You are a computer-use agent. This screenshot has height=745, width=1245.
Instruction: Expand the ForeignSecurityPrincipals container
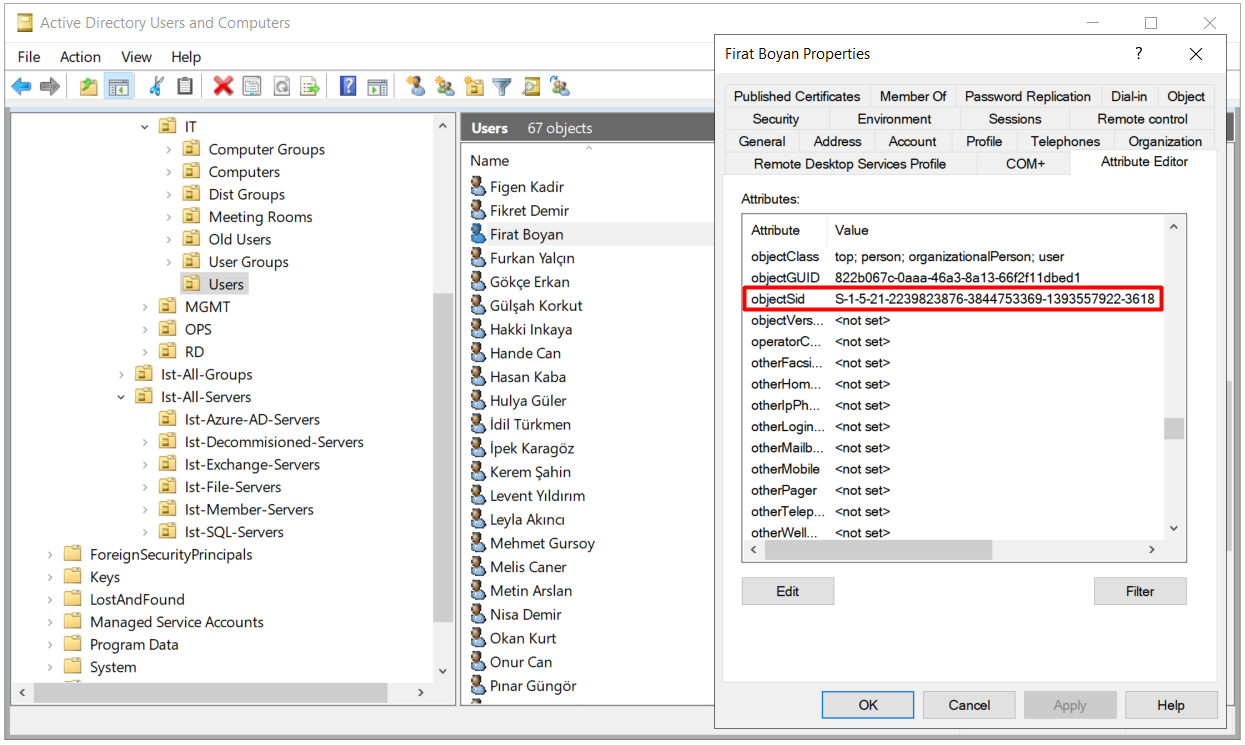(x=50, y=555)
